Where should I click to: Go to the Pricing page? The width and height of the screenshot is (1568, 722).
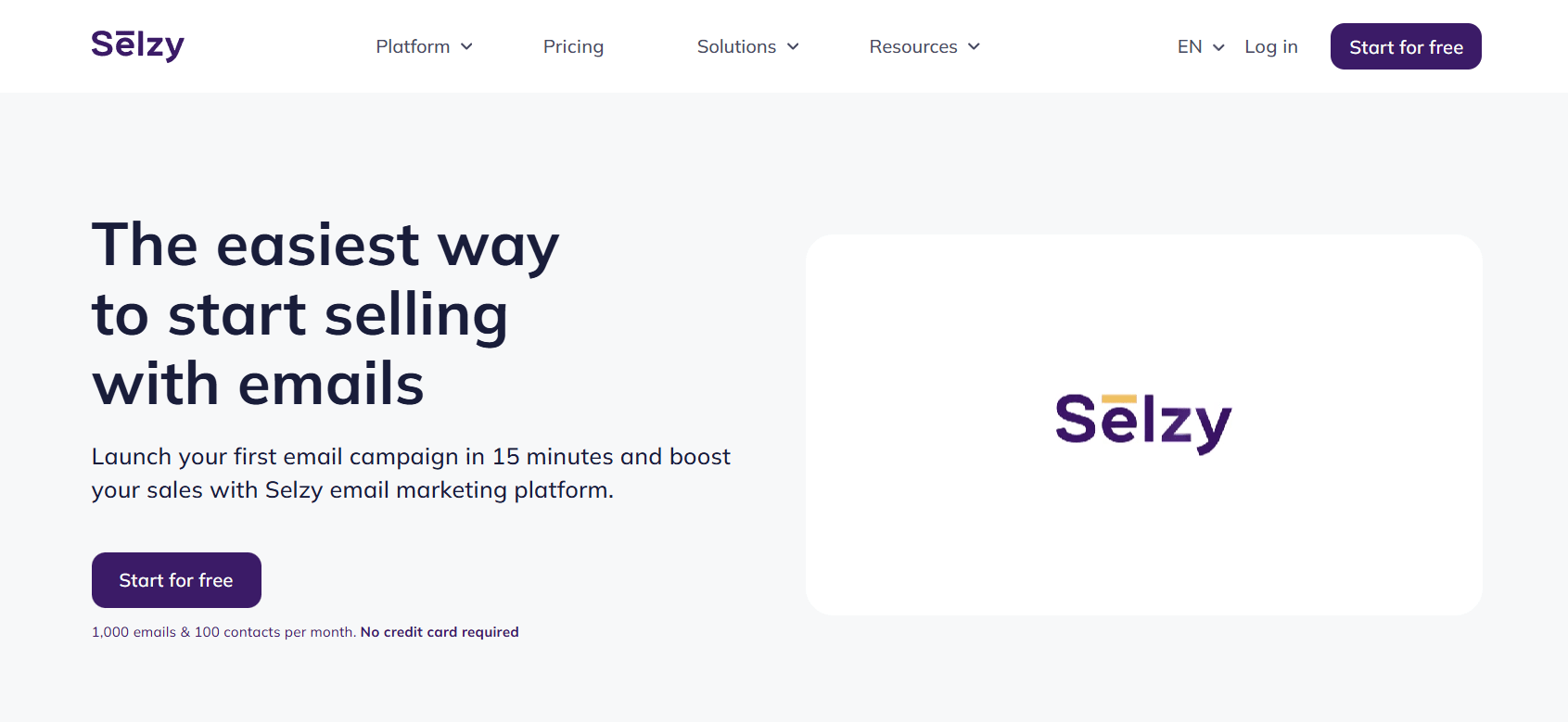[x=573, y=46]
